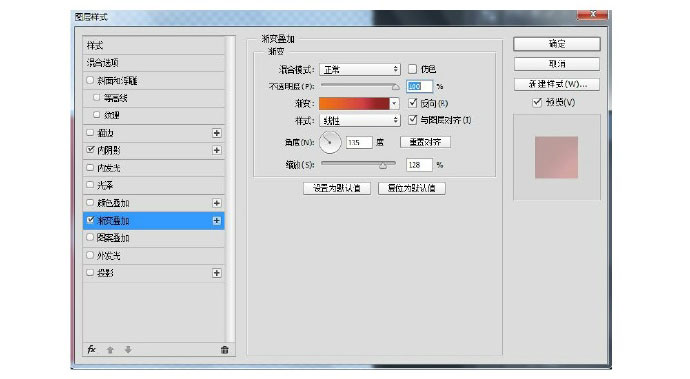Click the angle value field showing 135
The height and width of the screenshot is (379, 690).
tap(359, 142)
